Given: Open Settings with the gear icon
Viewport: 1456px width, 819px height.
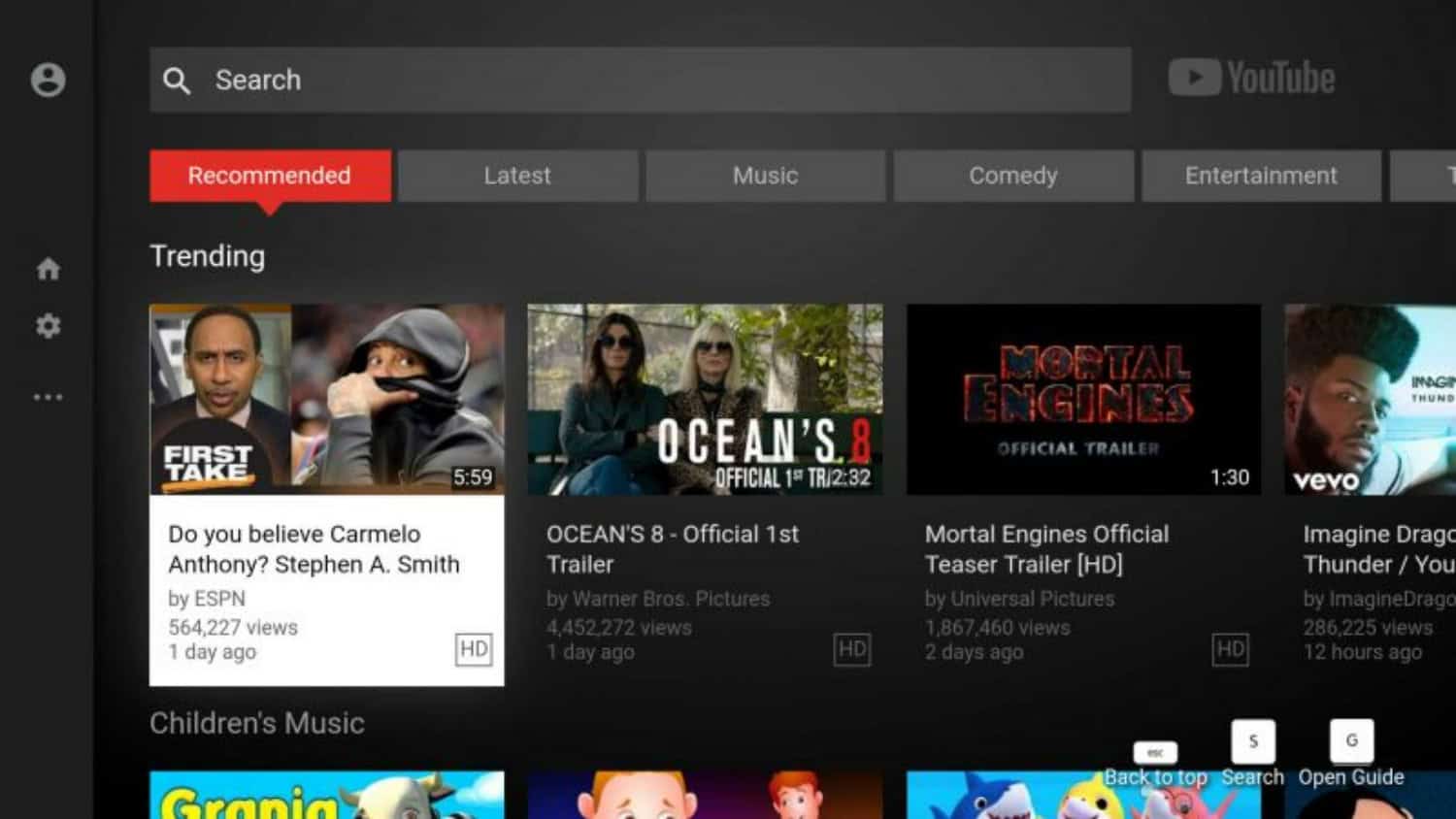Looking at the screenshot, I should [48, 326].
